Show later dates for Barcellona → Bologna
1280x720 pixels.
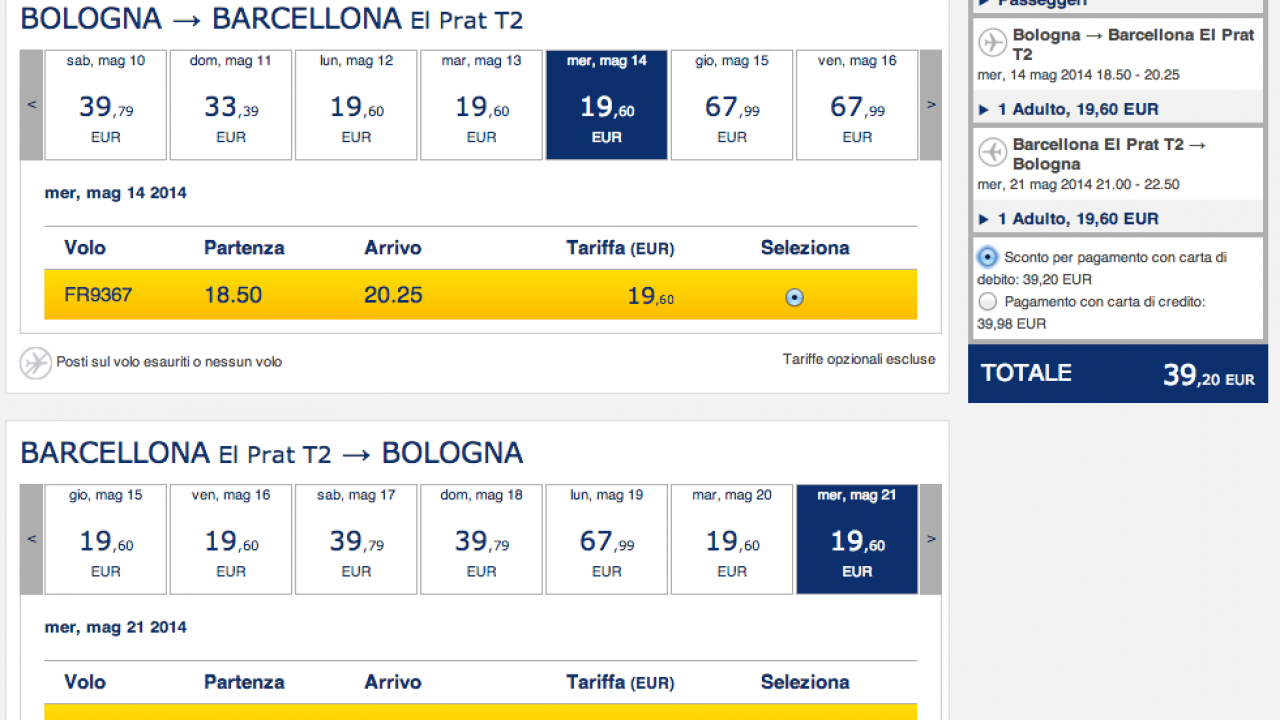coord(931,539)
